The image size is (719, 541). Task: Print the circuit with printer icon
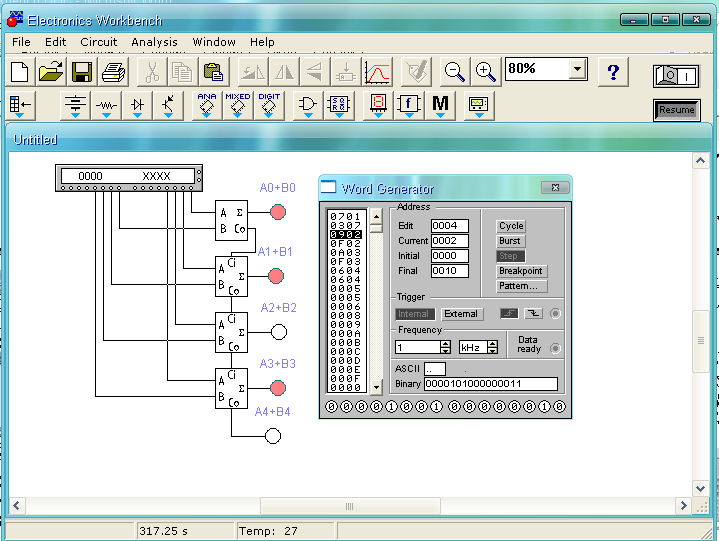click(113, 72)
